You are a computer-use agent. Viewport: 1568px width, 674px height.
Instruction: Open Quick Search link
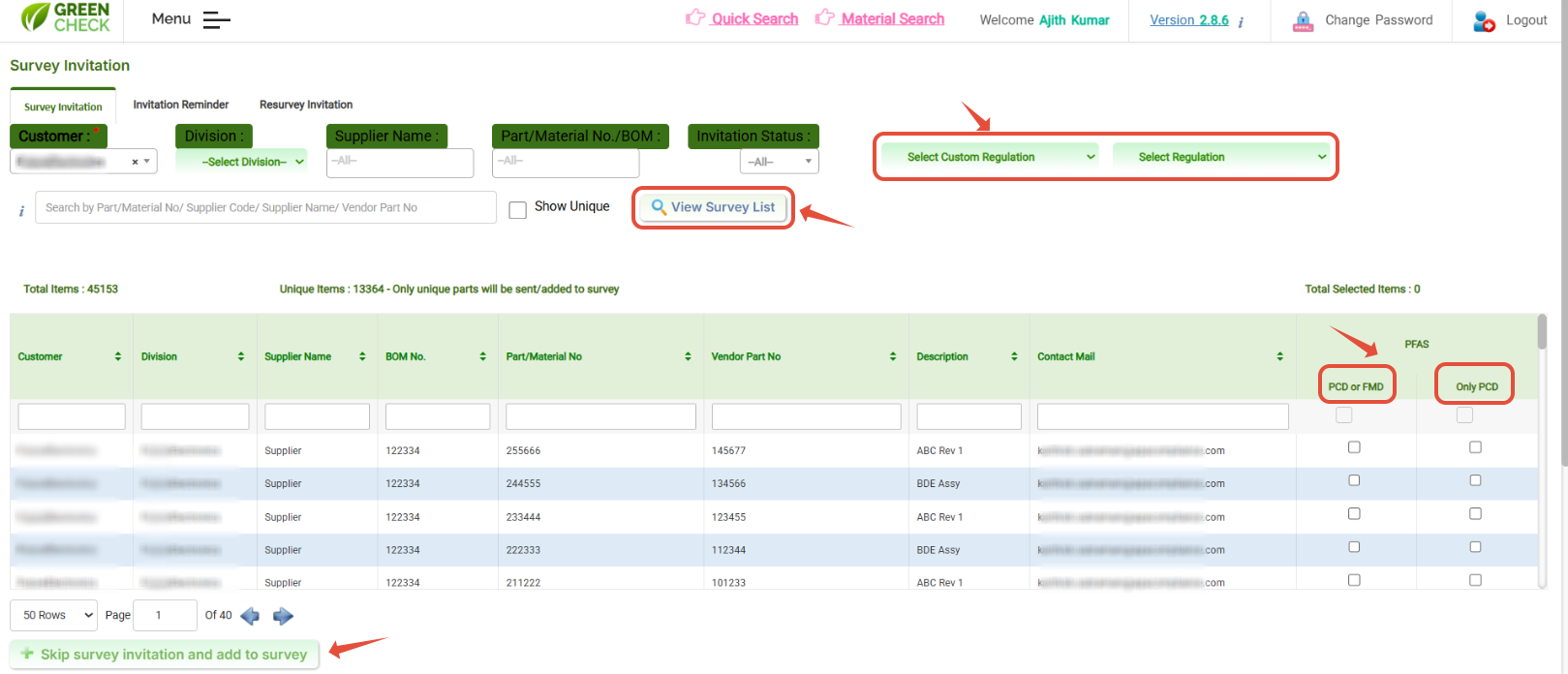(x=755, y=18)
